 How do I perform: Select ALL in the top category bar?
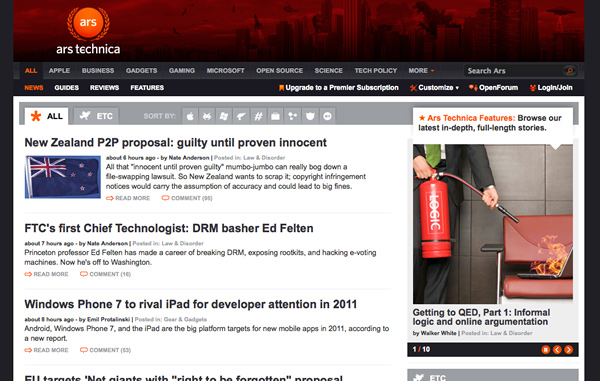[x=31, y=70]
